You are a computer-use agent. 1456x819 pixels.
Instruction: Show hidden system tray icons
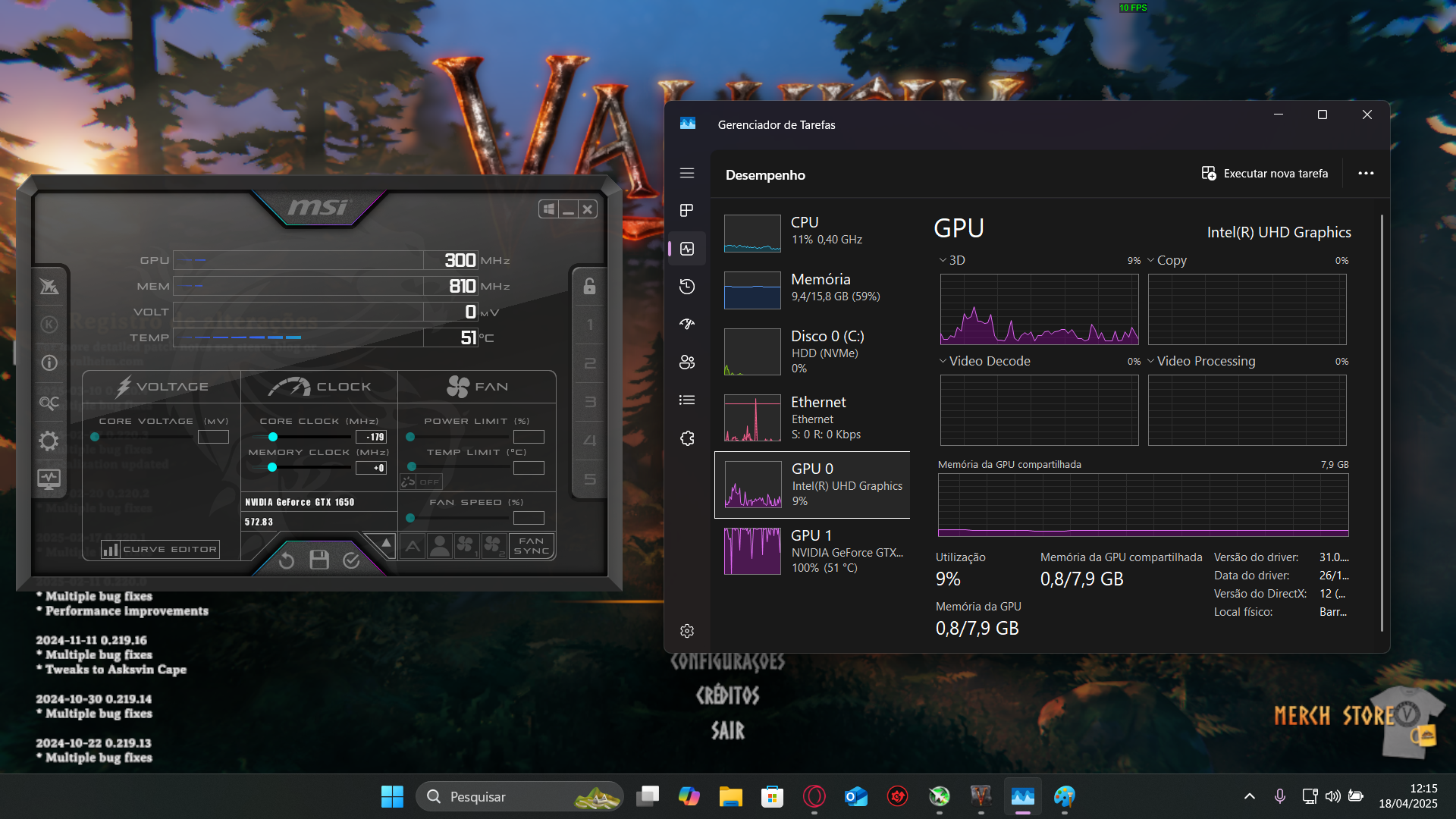(x=1250, y=796)
